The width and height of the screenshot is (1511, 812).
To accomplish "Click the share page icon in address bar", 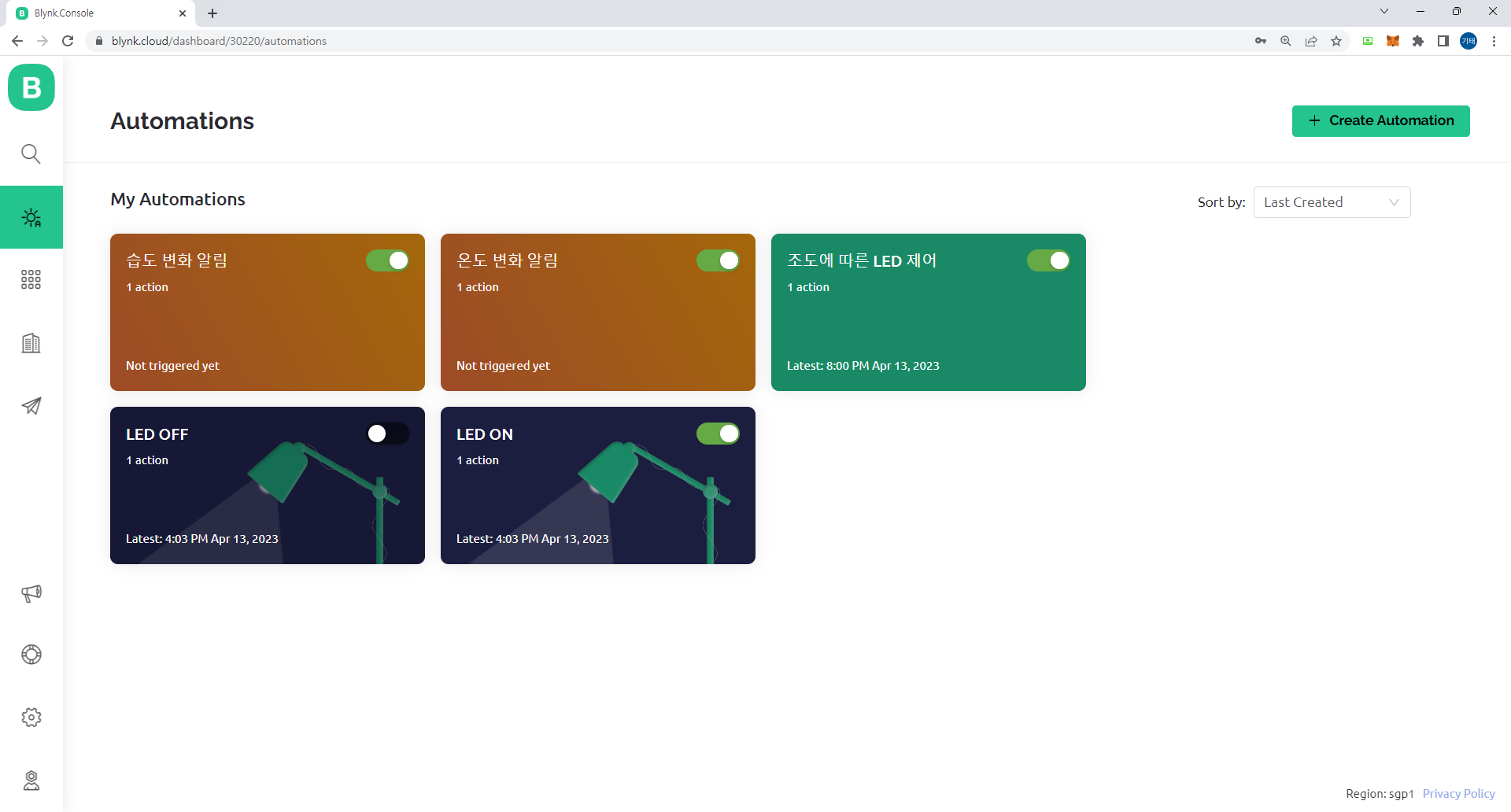I will [1311, 41].
